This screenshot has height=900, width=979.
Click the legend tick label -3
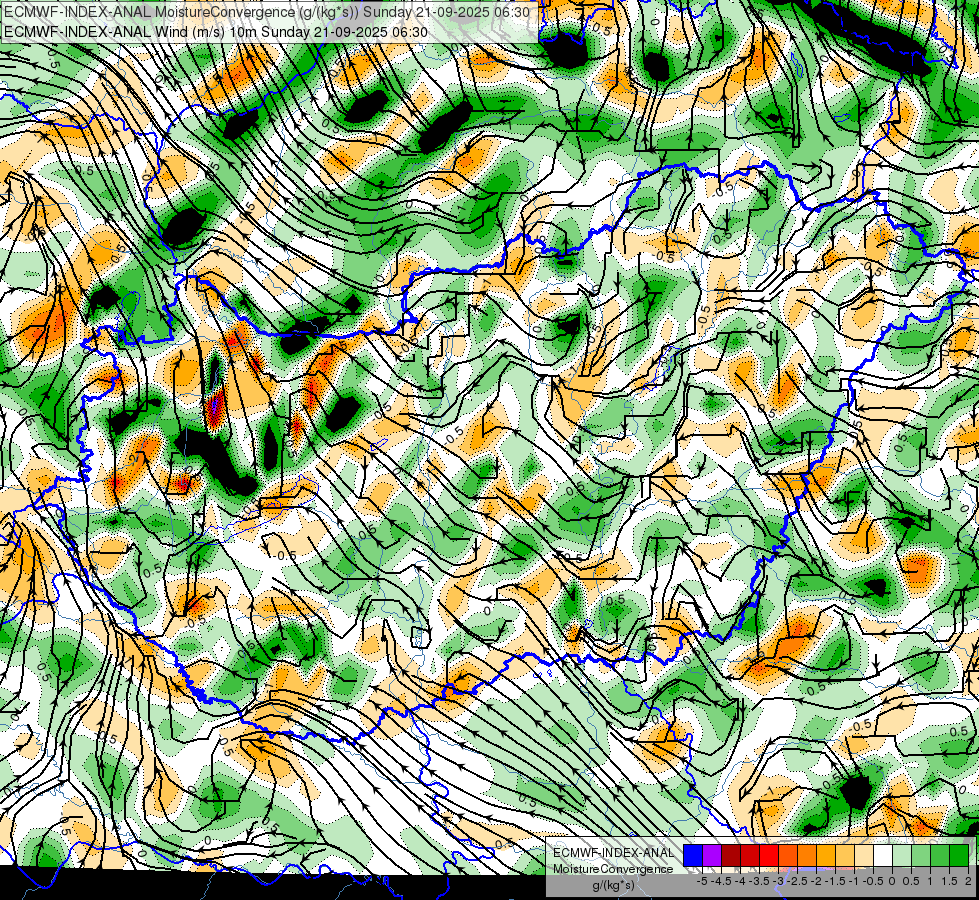point(779,881)
